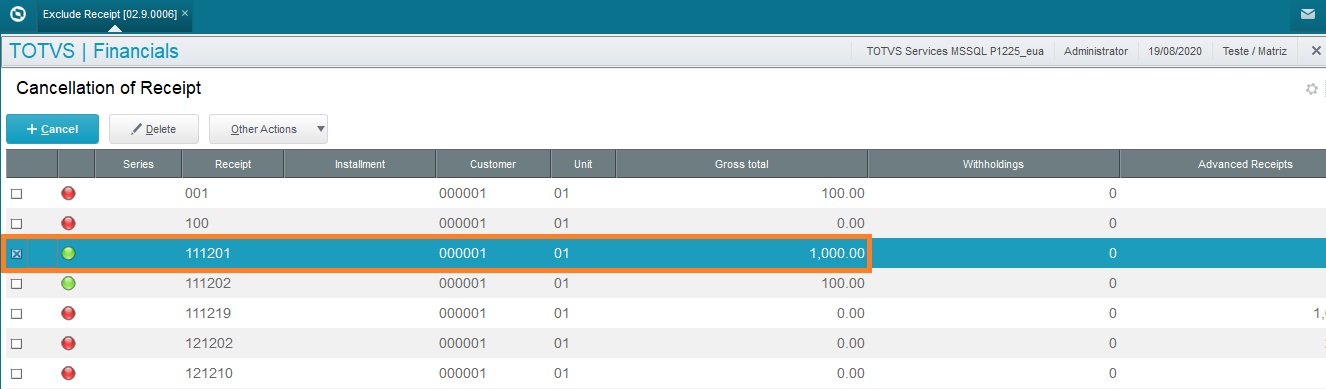
Task: Click the Delete button
Action: pyautogui.click(x=154, y=129)
